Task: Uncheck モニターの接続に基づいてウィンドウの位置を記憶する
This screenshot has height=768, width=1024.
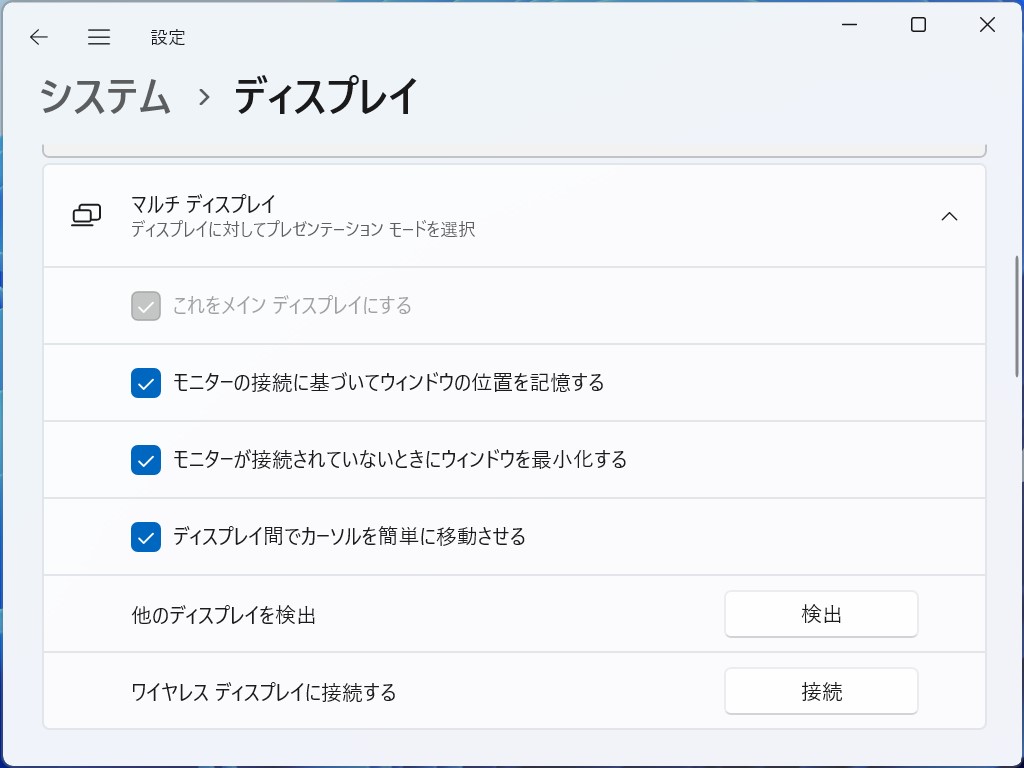Action: pyautogui.click(x=145, y=383)
